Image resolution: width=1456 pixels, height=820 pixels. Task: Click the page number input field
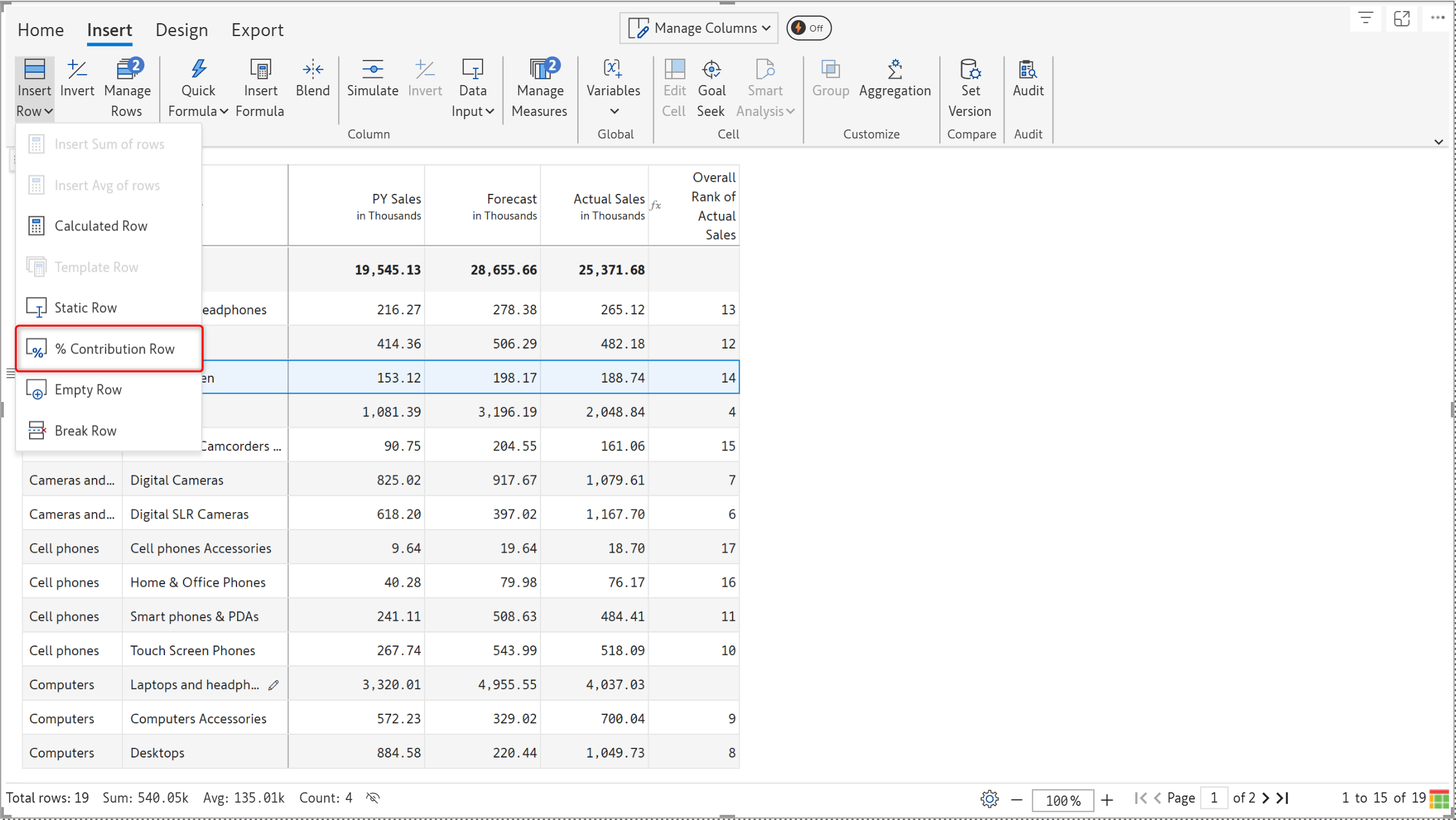point(1214,798)
